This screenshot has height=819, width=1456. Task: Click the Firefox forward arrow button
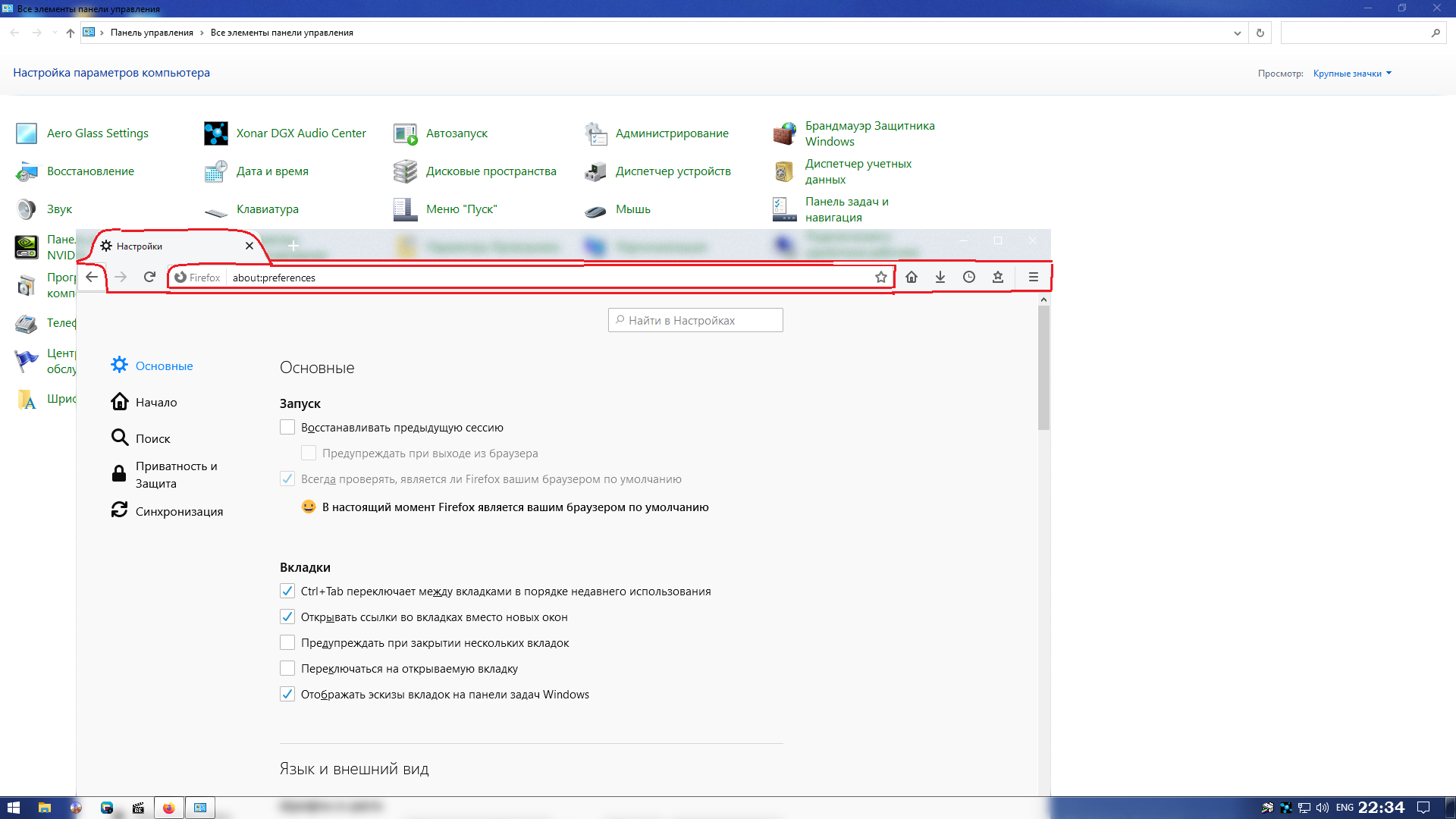121,277
